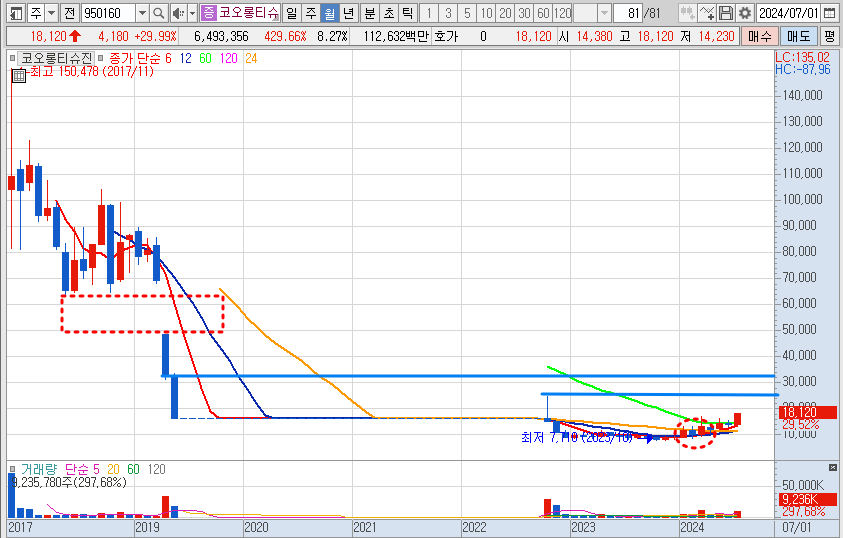Viewport: 843px width, 538px height.
Task: Click the grid table icon below legend
Action: (19, 76)
